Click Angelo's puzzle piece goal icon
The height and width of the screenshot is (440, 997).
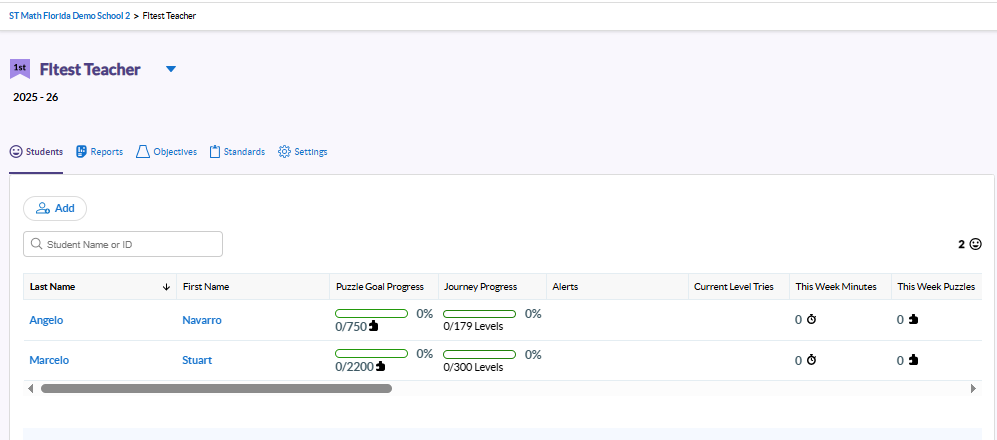click(374, 326)
